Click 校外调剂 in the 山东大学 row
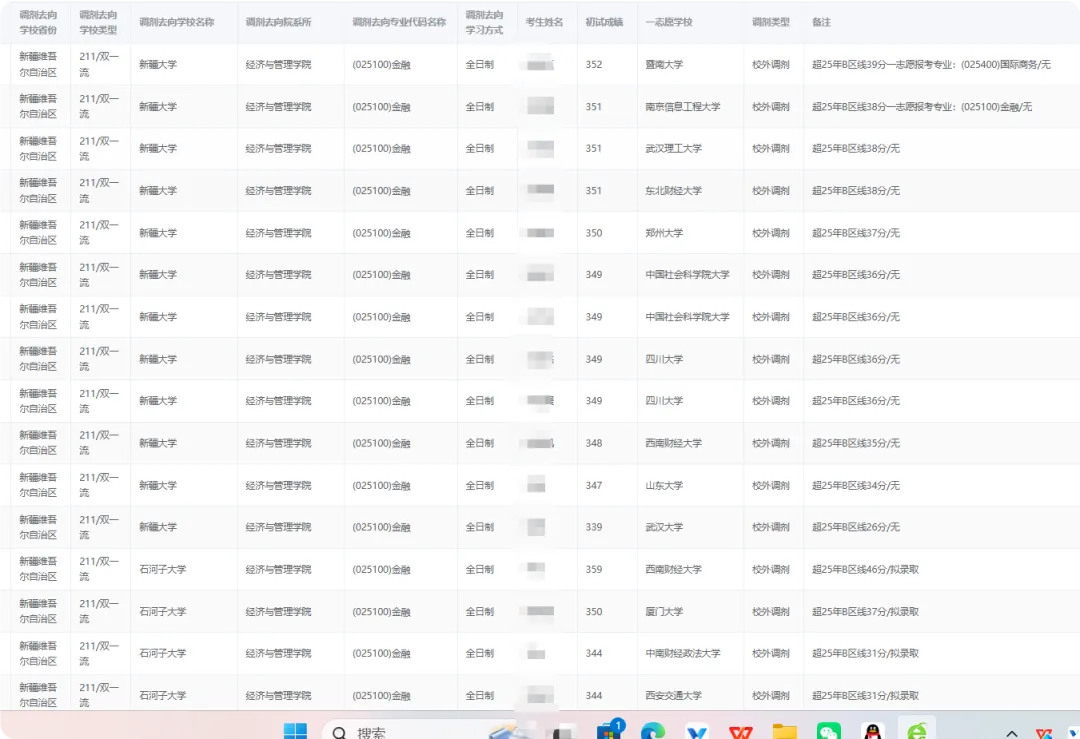 tap(771, 486)
